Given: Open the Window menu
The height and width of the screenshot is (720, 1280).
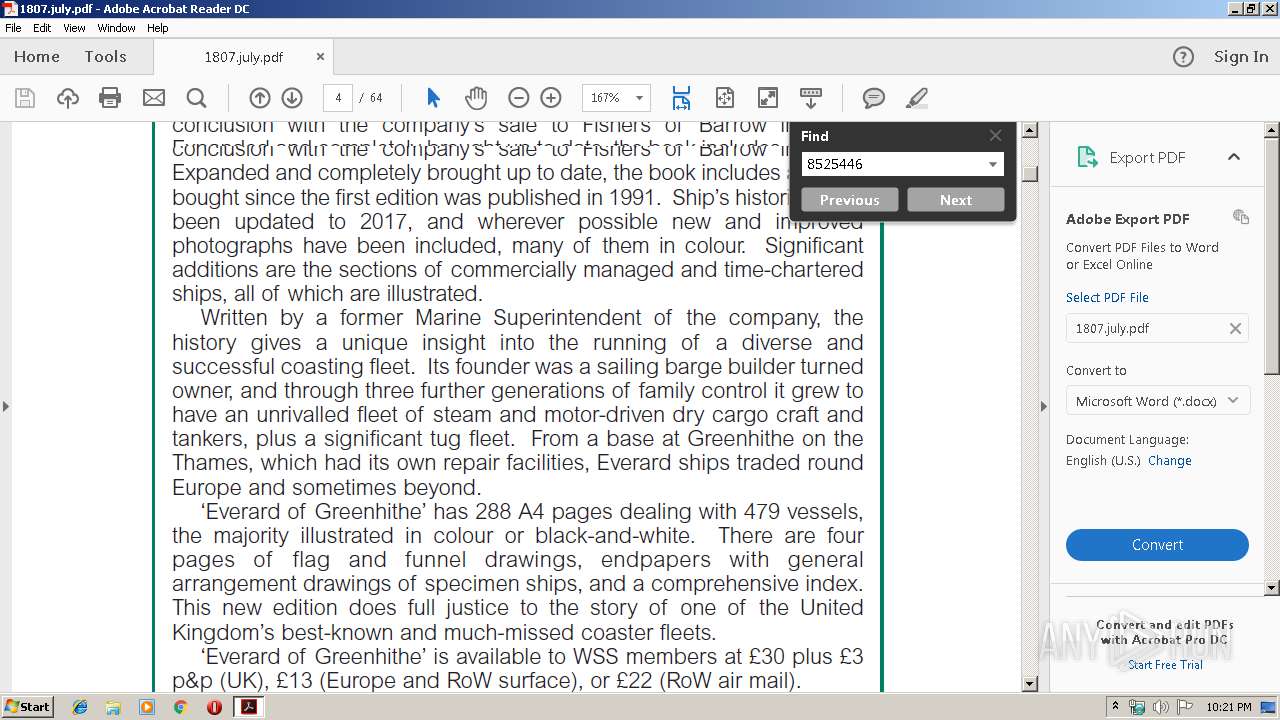Looking at the screenshot, I should (x=116, y=28).
